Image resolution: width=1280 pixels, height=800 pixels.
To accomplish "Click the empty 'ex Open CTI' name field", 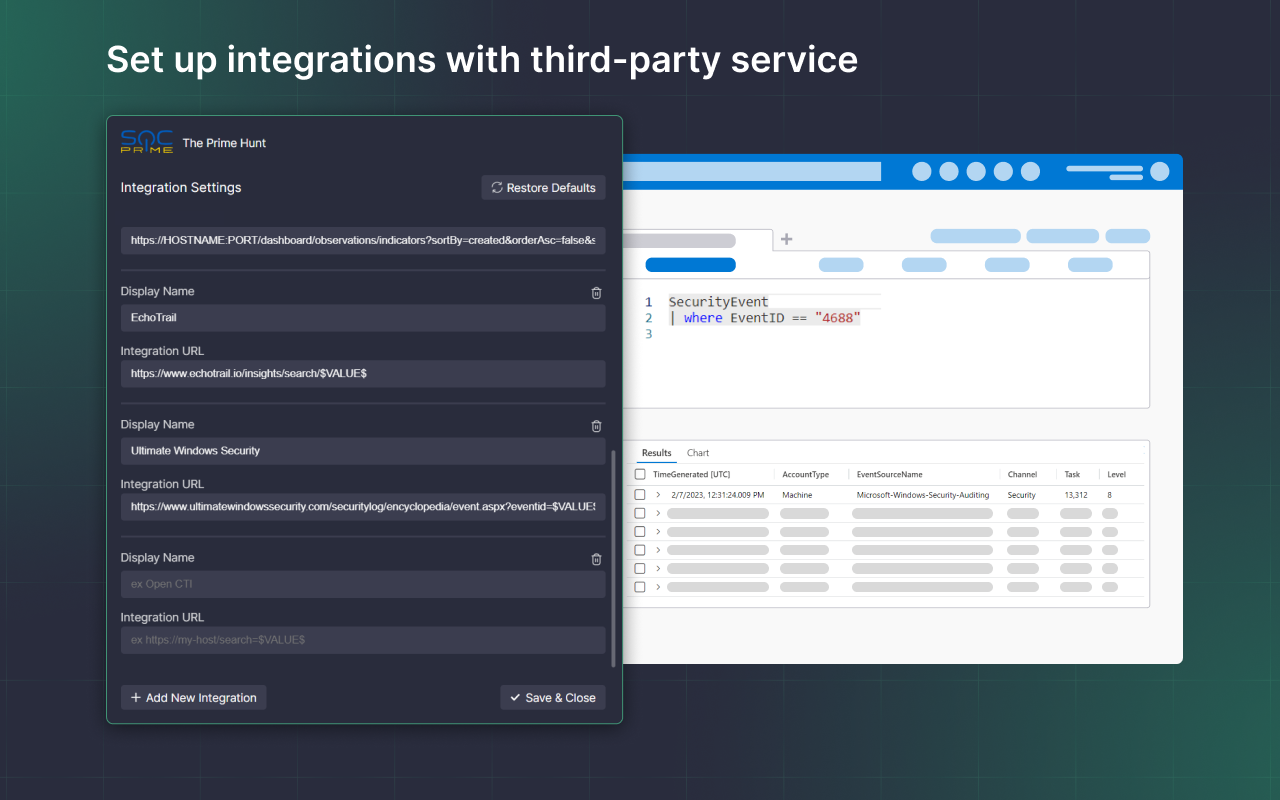I will point(362,584).
